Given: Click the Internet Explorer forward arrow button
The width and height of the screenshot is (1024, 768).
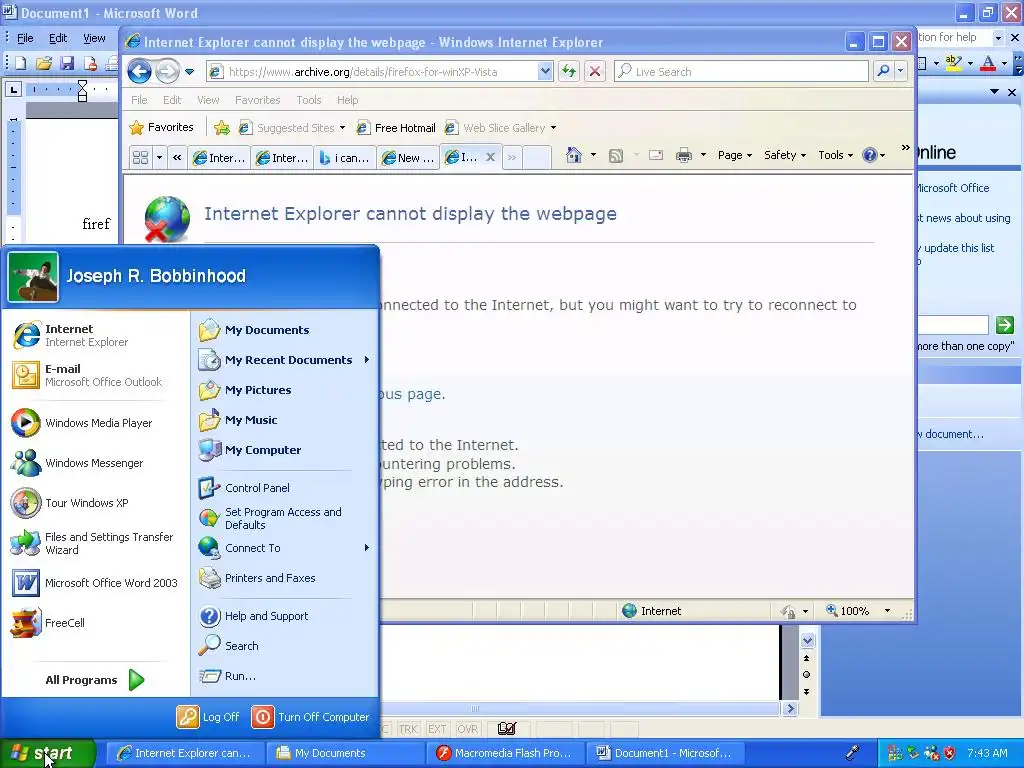Looking at the screenshot, I should point(167,71).
